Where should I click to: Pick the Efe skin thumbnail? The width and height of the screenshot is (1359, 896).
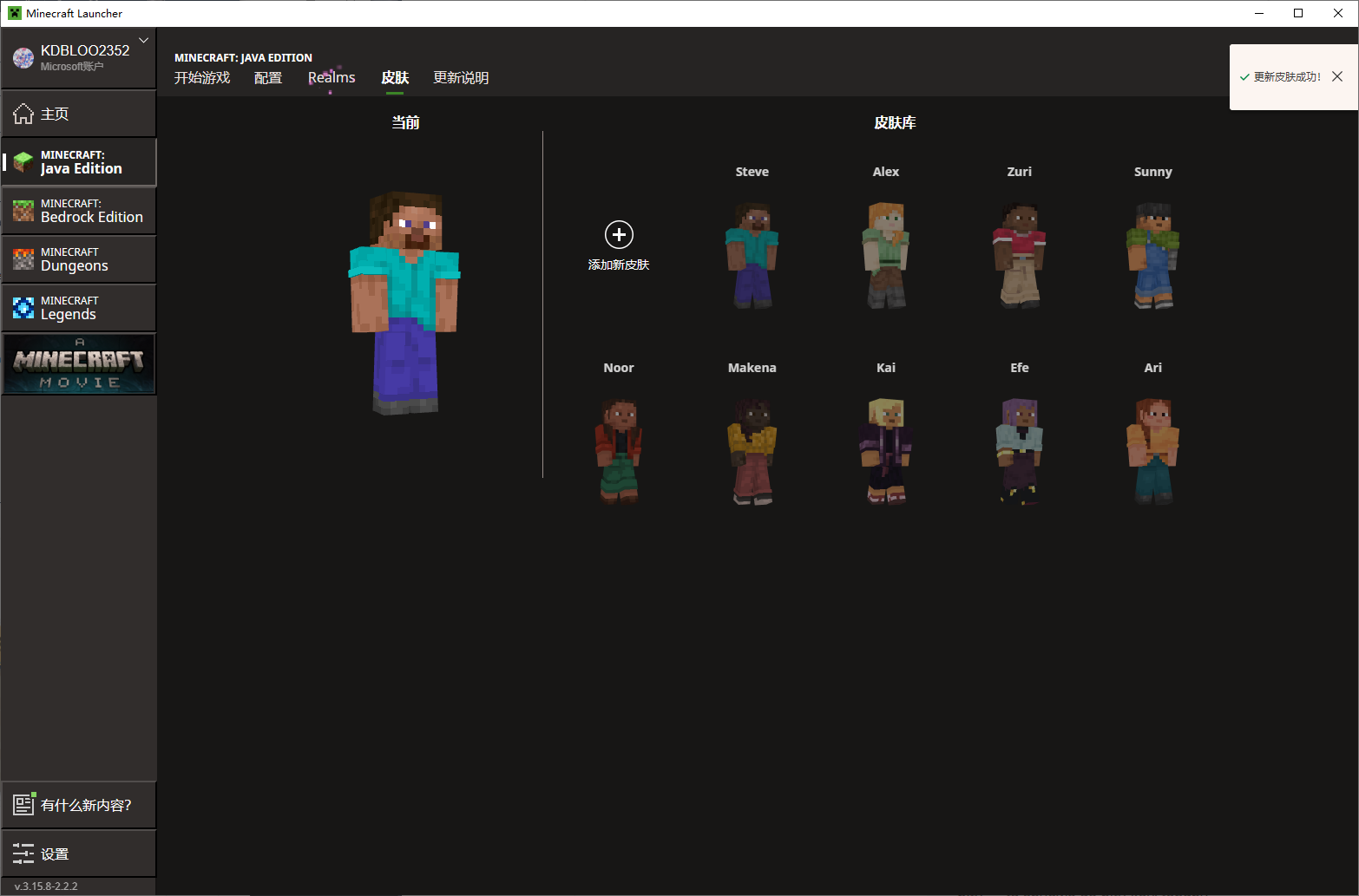[x=1020, y=452]
